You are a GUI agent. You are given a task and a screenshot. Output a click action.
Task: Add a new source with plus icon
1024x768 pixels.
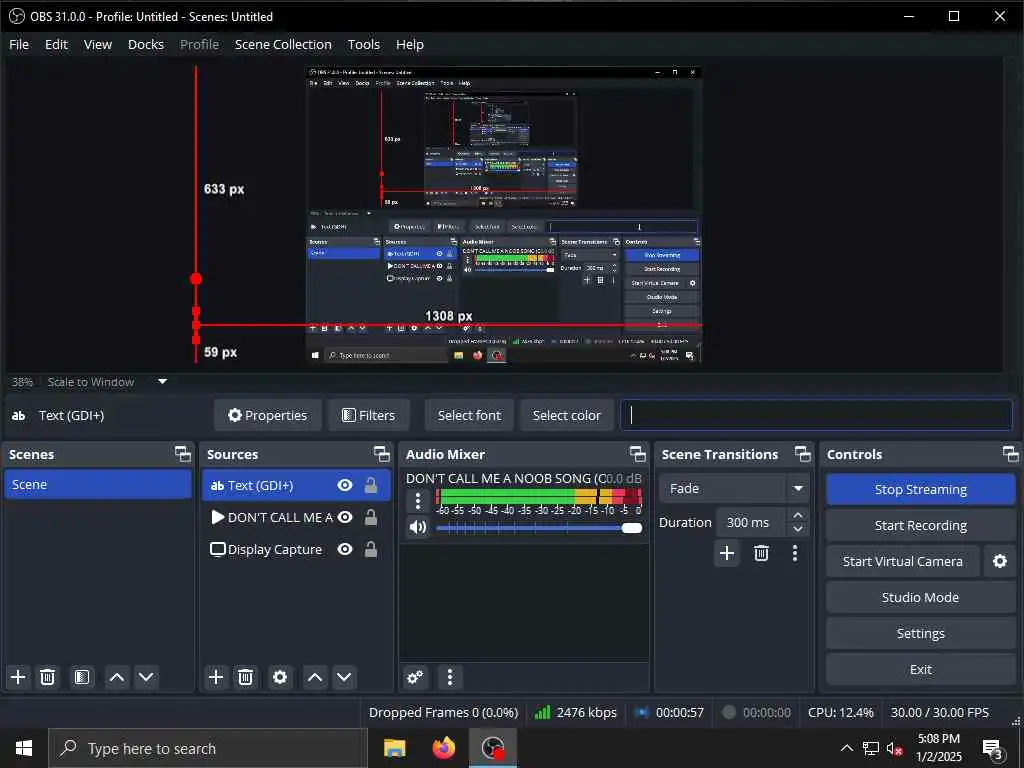click(x=216, y=677)
